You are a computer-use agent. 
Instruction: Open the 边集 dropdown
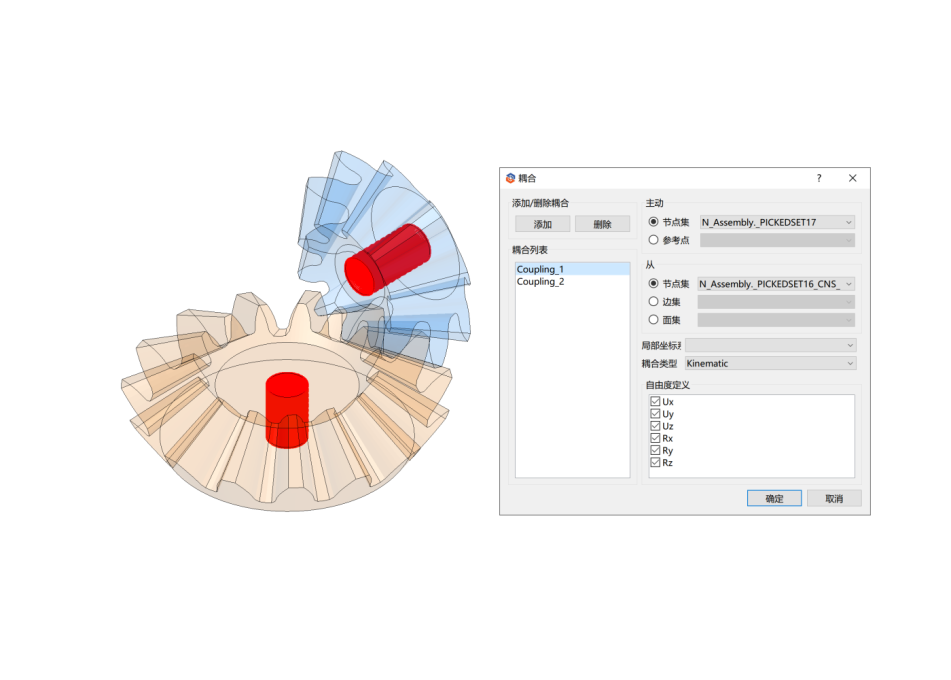(776, 301)
